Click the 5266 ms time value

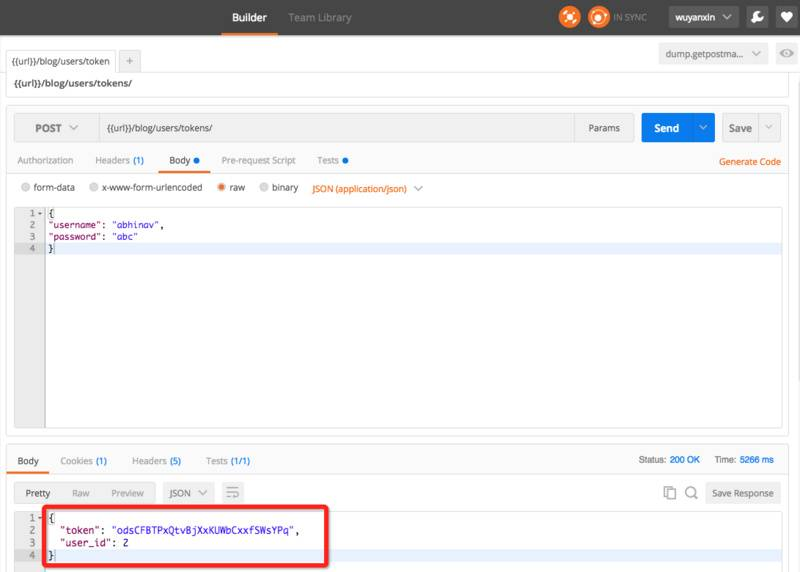757,460
